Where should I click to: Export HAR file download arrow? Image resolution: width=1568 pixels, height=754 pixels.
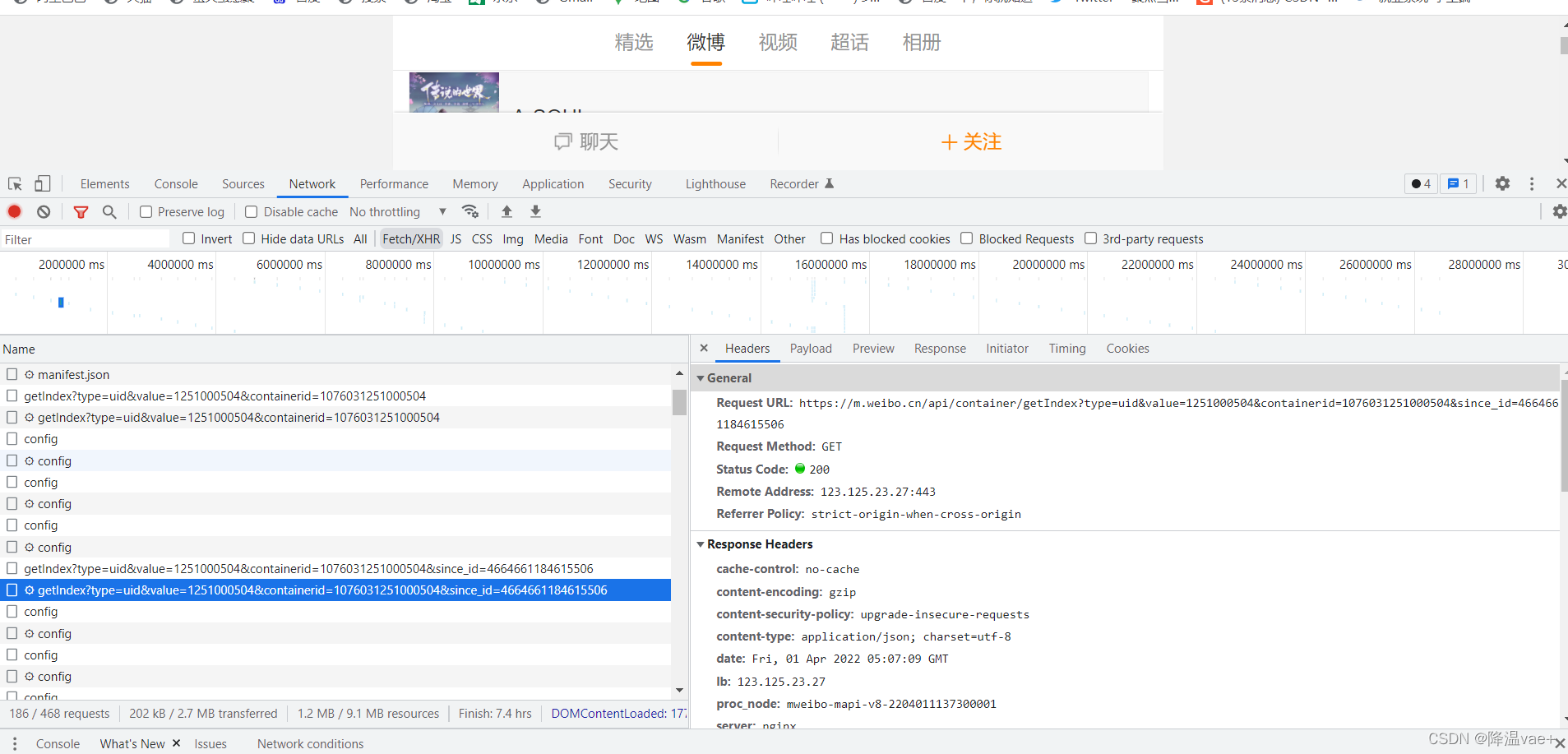tap(535, 212)
